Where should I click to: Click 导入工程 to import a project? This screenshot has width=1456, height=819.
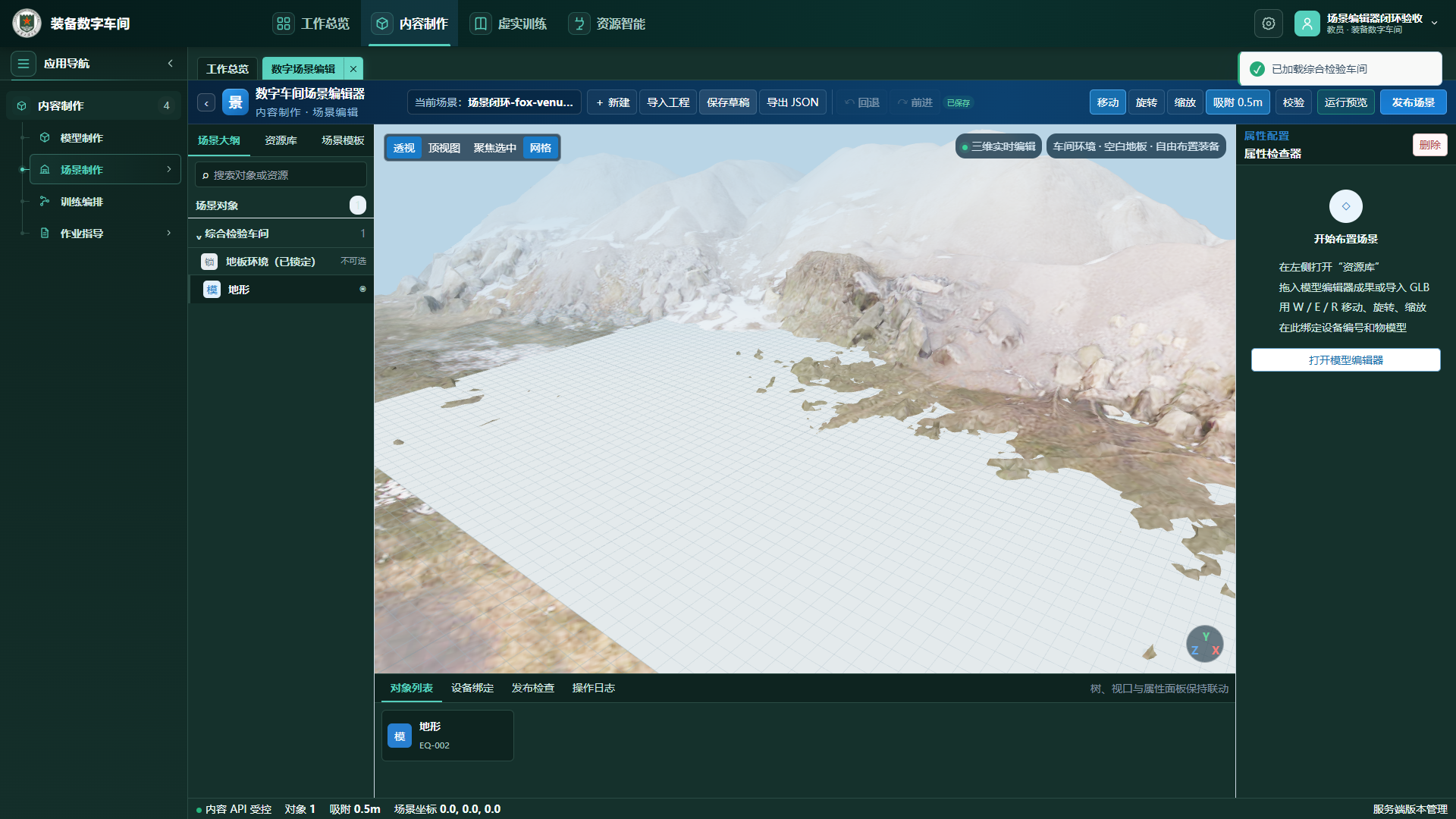click(x=668, y=102)
